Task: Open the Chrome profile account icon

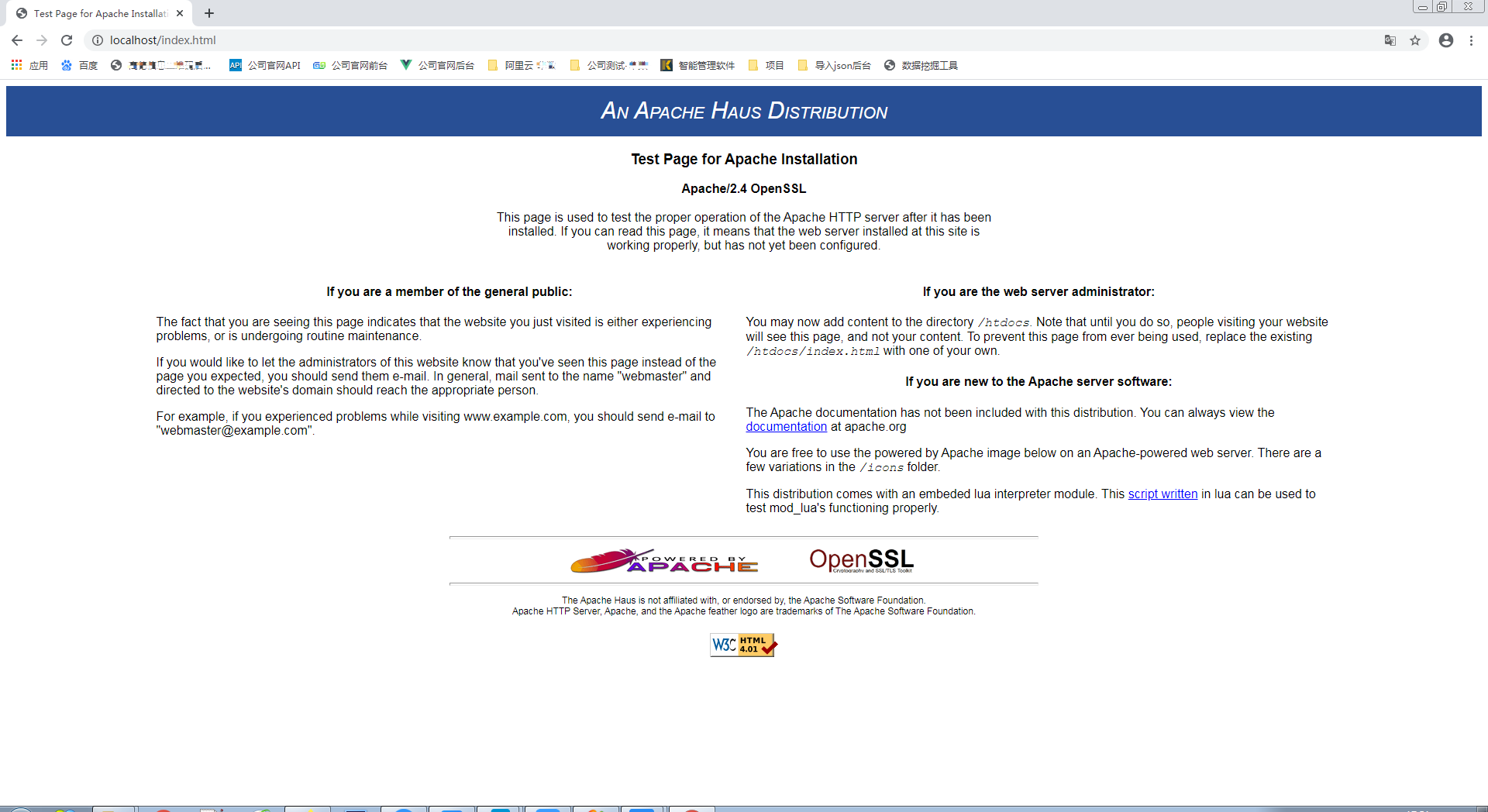Action: (x=1446, y=40)
